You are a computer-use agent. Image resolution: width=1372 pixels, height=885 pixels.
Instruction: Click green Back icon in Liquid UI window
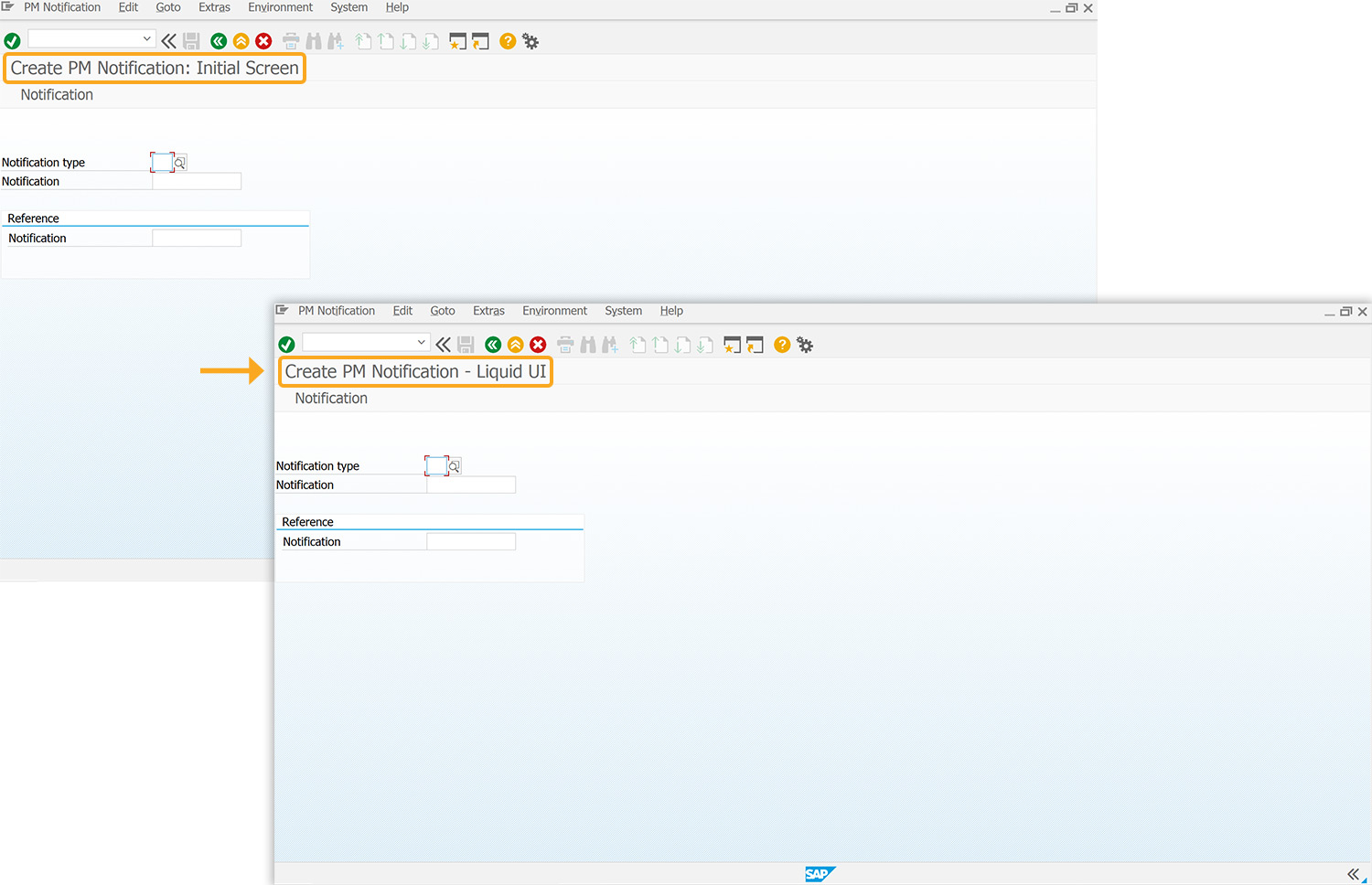pos(493,345)
